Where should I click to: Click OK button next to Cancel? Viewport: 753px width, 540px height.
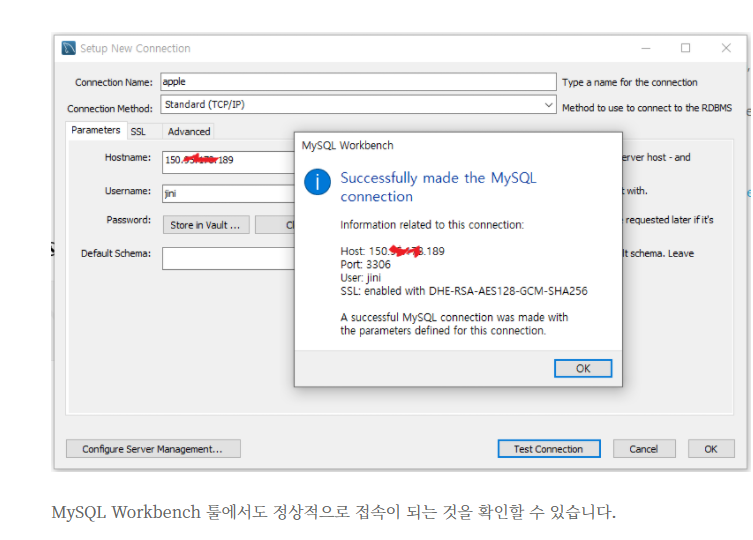(x=711, y=449)
